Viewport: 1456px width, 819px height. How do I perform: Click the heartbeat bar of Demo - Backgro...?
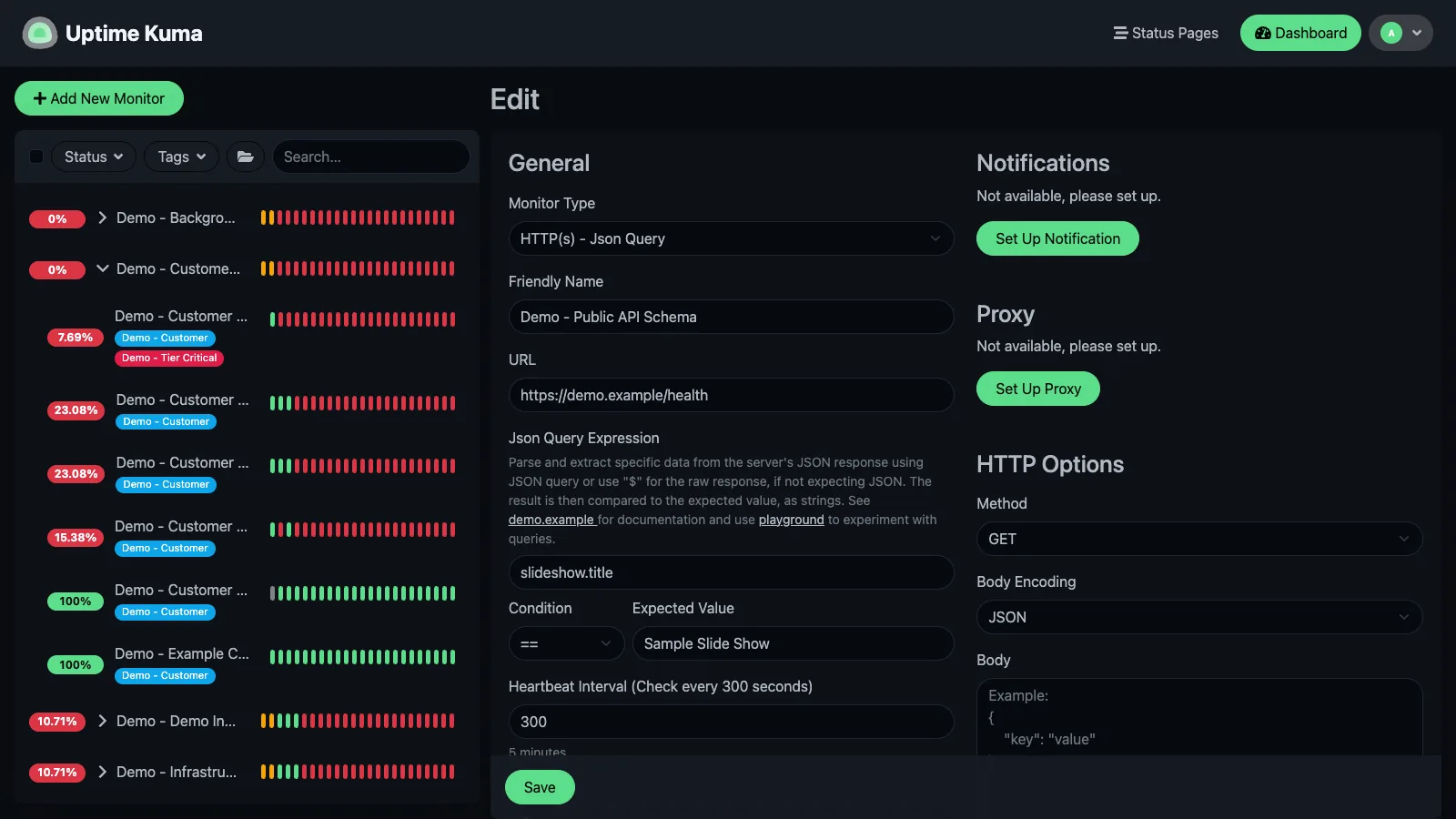358,217
